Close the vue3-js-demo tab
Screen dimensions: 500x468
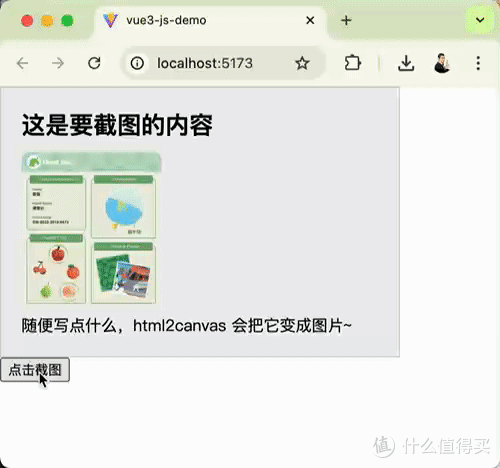point(310,20)
